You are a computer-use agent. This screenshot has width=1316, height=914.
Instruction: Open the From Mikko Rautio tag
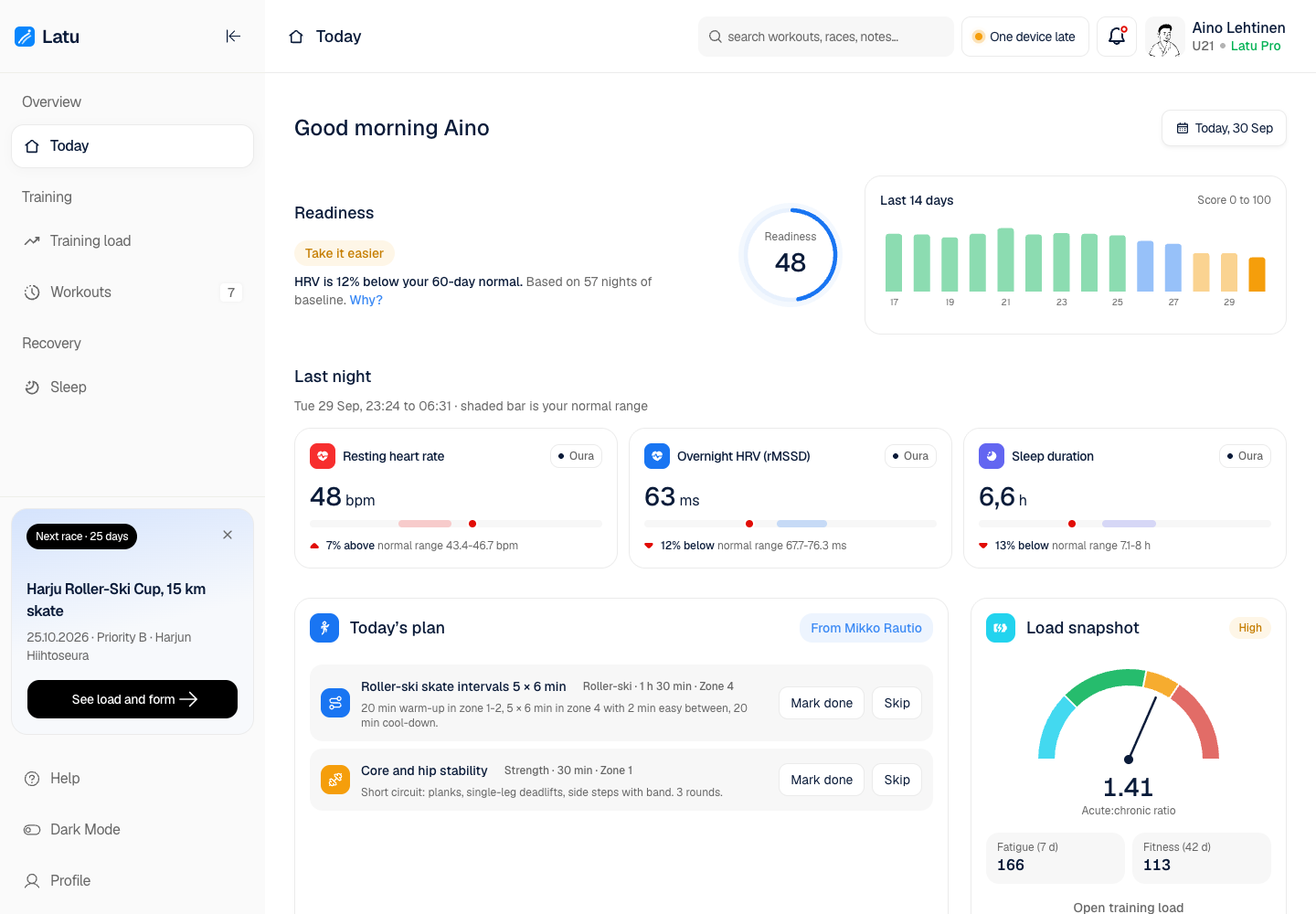(x=866, y=628)
